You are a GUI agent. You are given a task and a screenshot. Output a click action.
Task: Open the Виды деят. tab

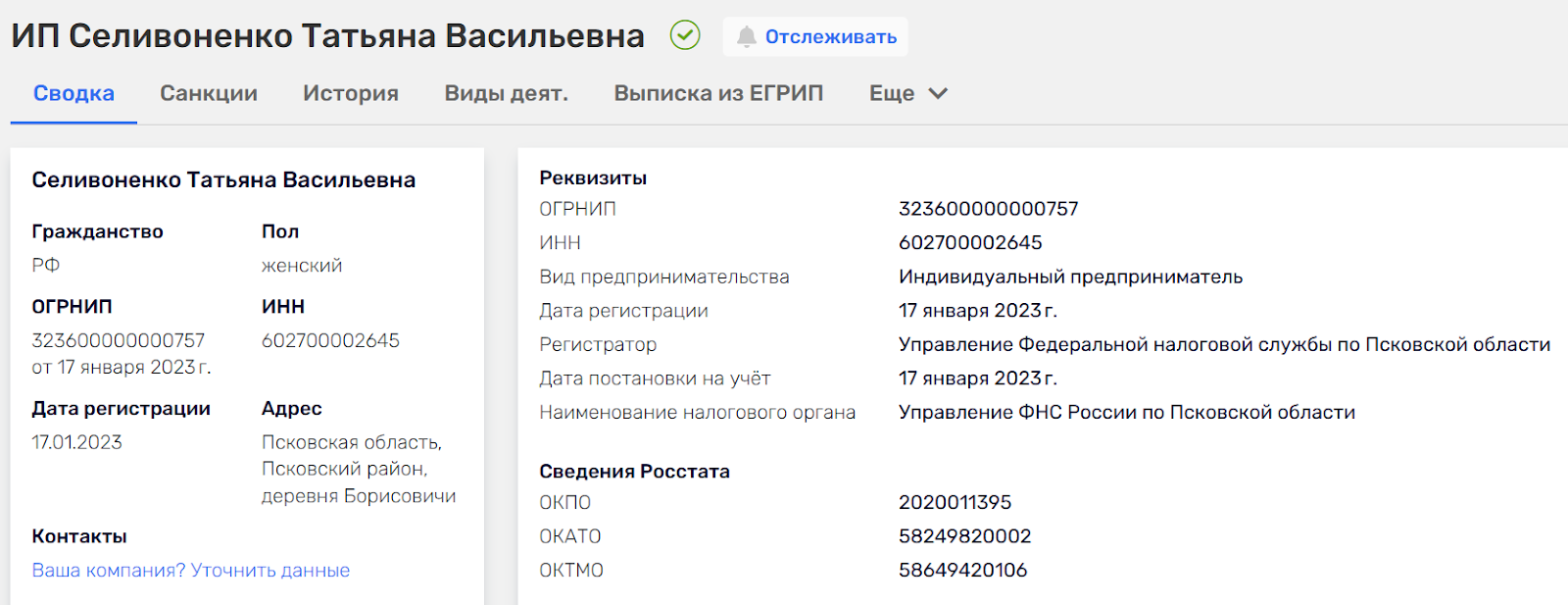pos(507,93)
